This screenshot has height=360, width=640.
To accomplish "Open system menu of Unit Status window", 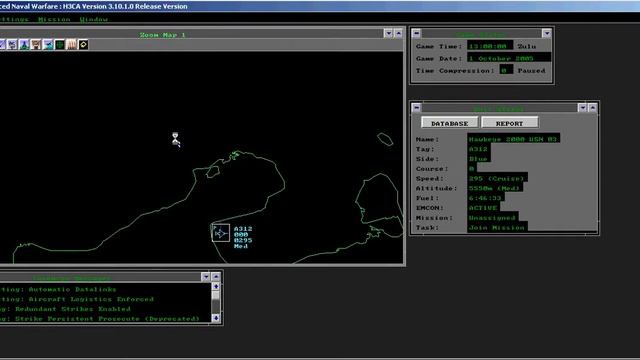I will click(x=416, y=108).
